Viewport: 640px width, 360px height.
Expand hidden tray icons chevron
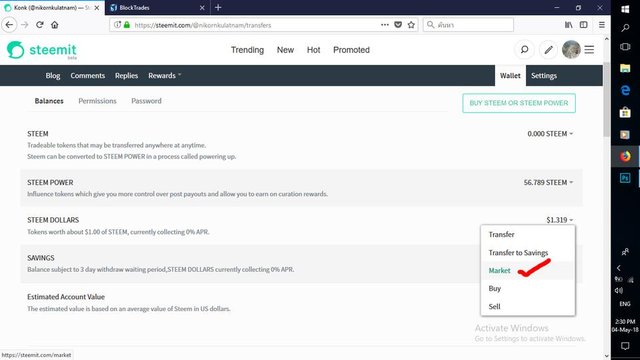click(x=619, y=268)
